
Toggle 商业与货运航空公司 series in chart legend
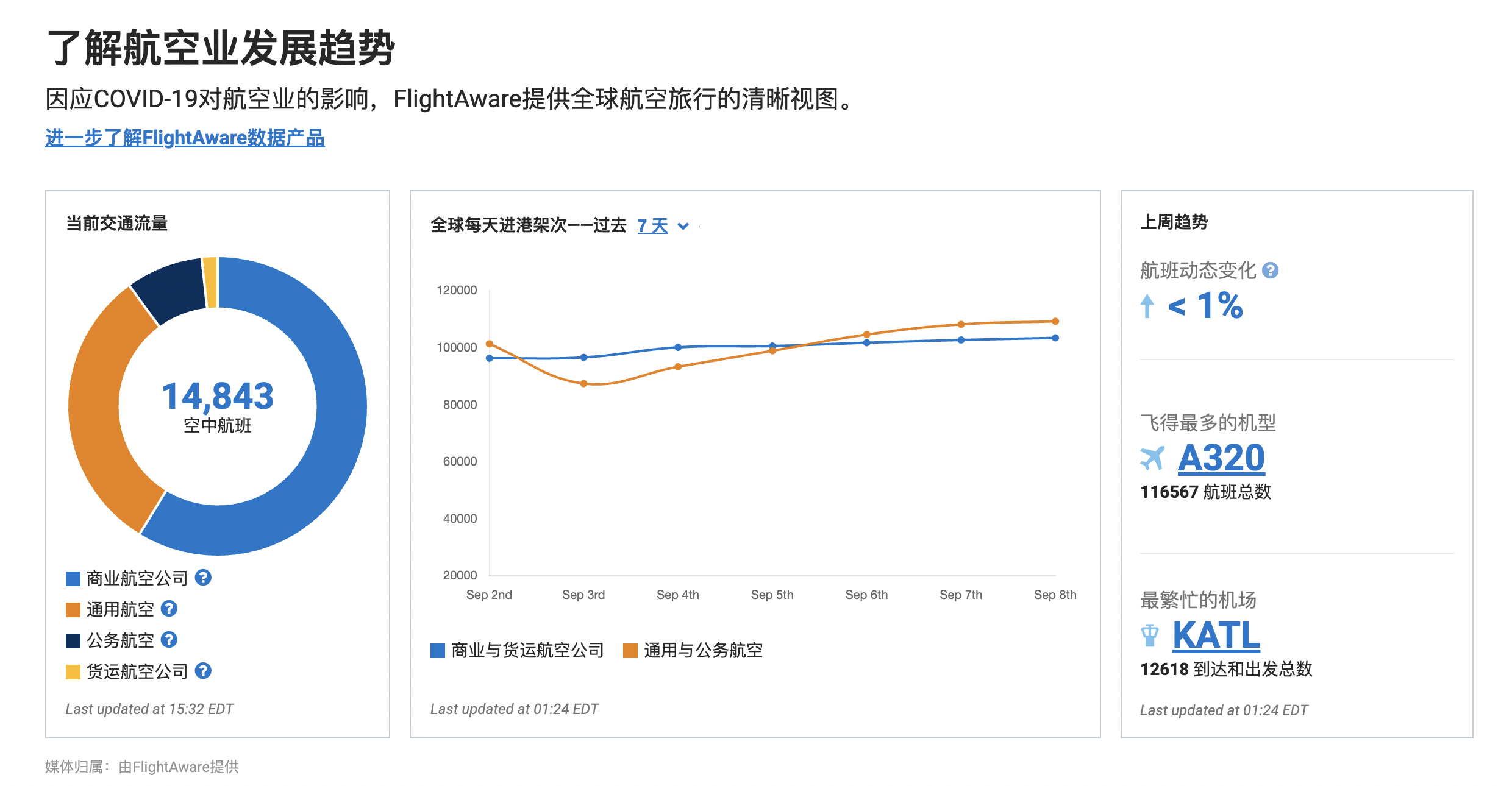tap(527, 651)
